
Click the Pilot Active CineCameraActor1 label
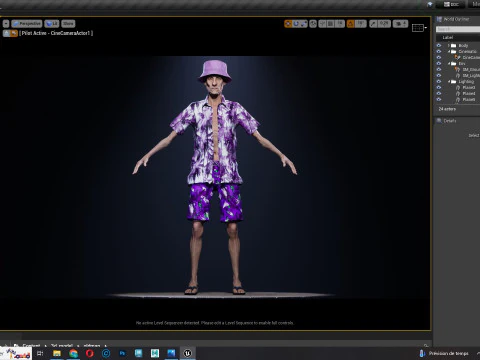(56, 33)
